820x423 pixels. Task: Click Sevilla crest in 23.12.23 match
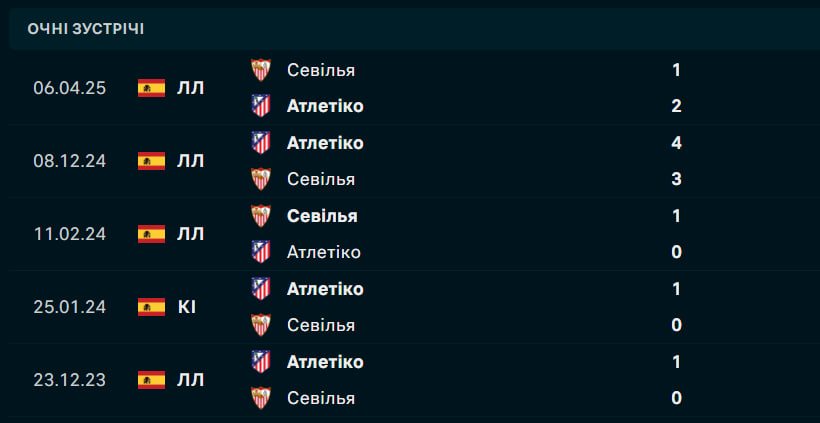coord(260,398)
